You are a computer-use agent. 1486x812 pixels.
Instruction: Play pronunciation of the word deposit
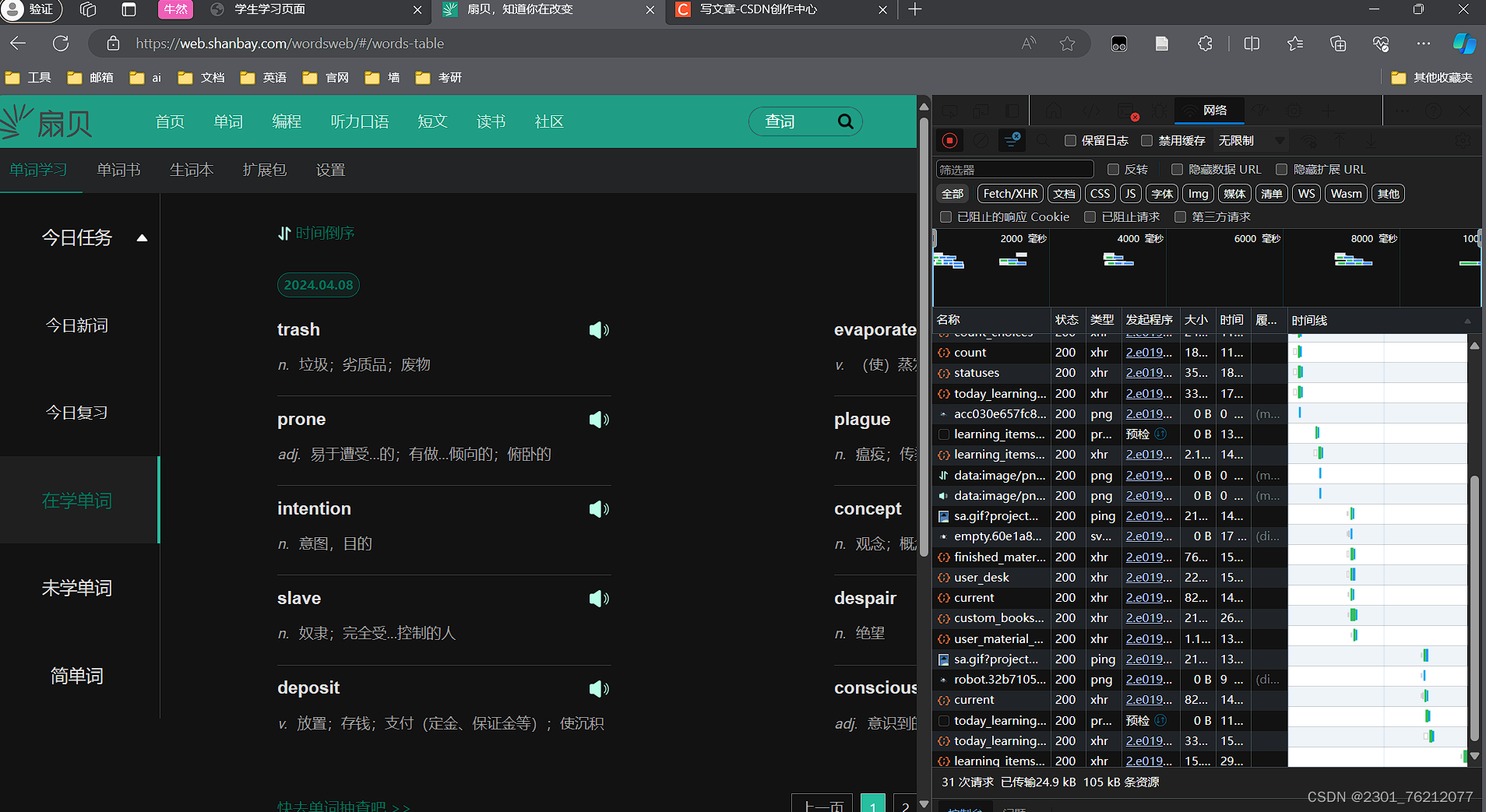pyautogui.click(x=598, y=689)
